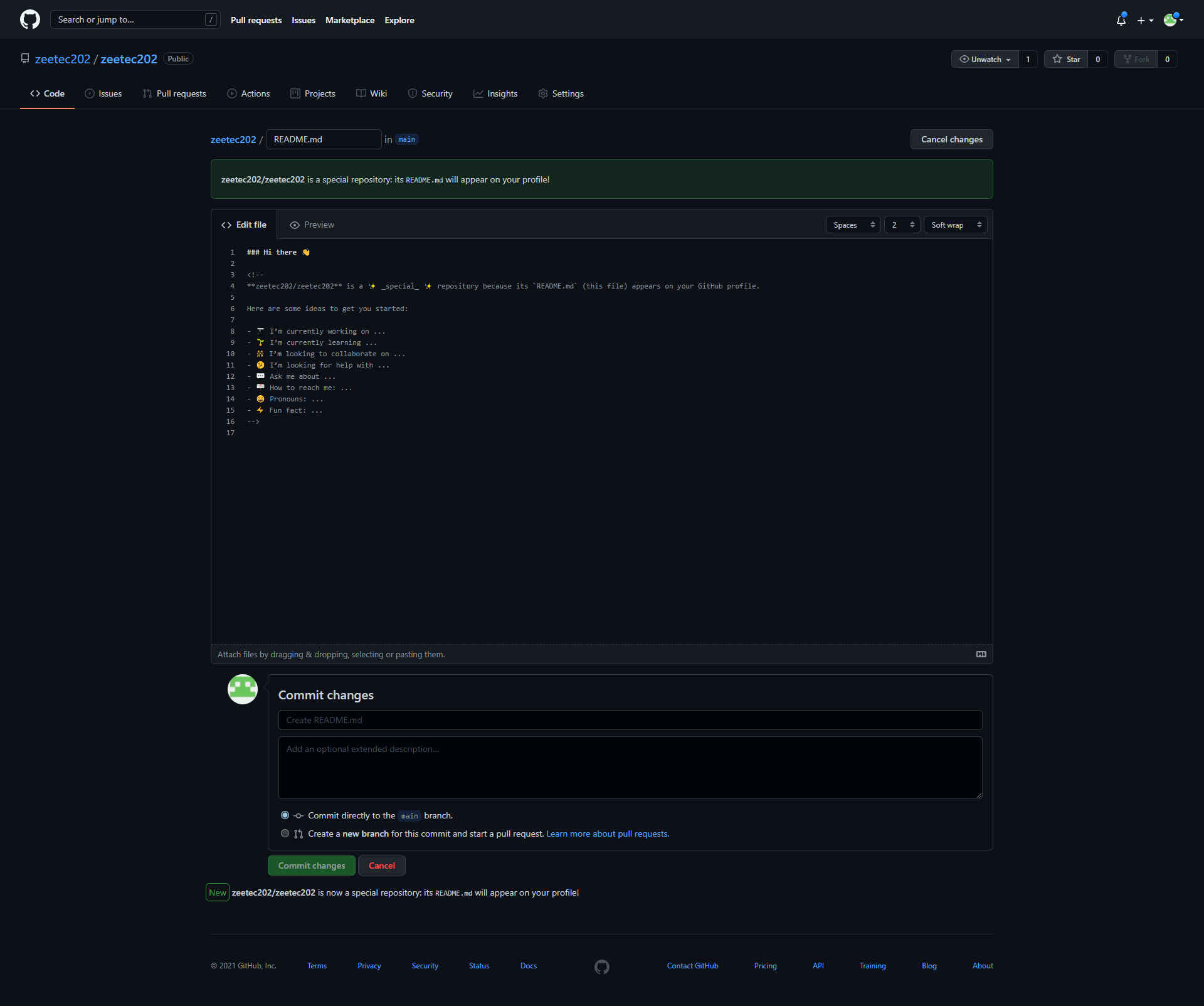
Task: Open the Unwatch dropdown
Action: [x=984, y=59]
